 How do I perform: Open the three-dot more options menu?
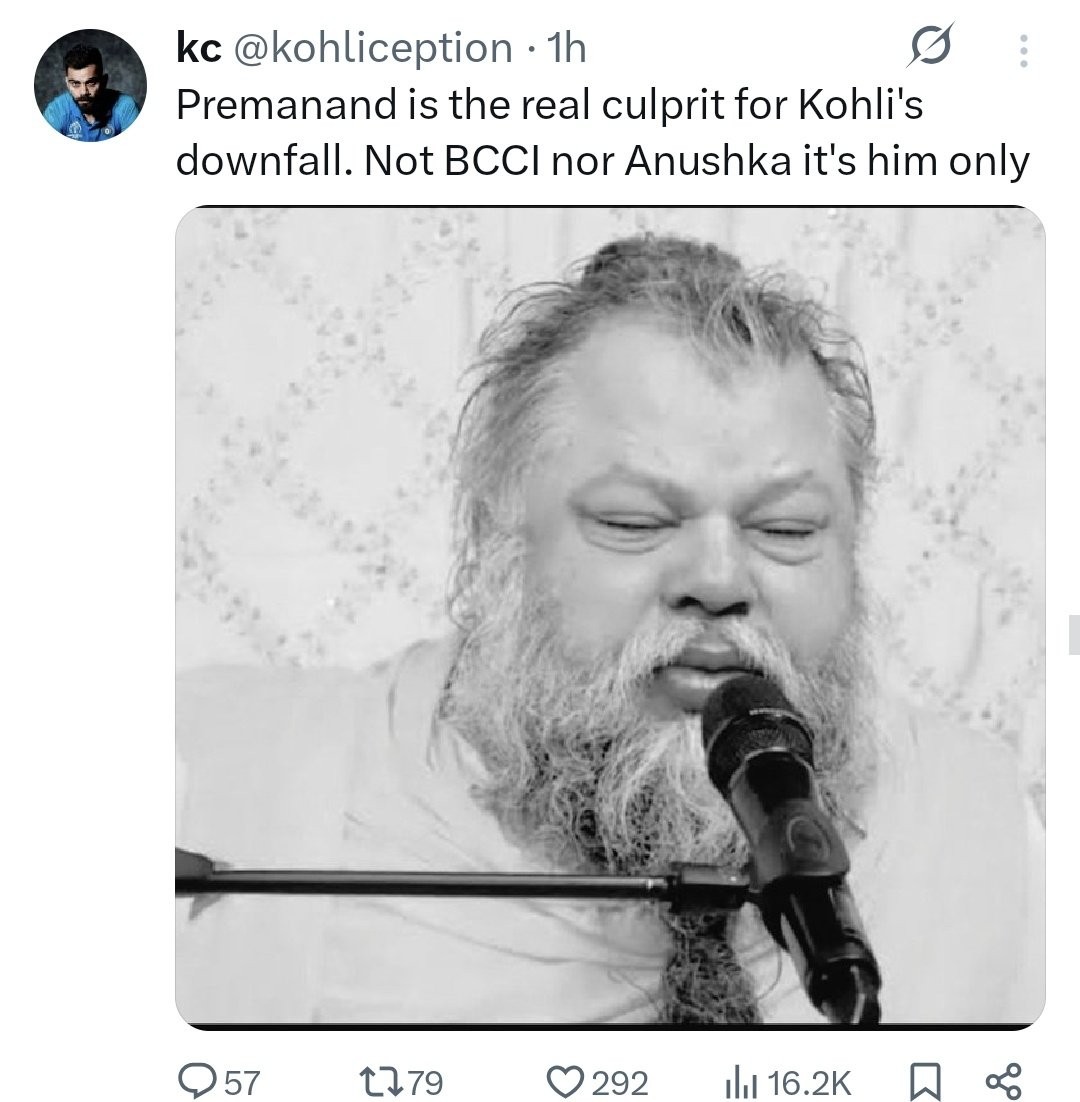point(1022,50)
